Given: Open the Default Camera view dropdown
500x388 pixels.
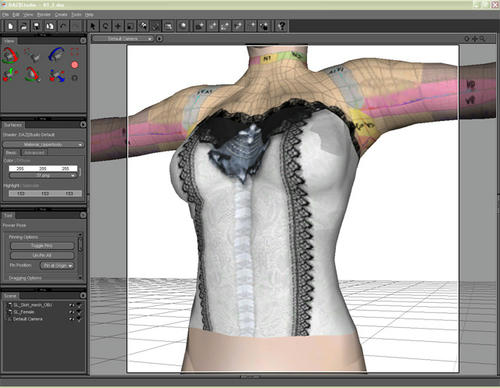Looking at the screenshot, I should coord(123,39).
